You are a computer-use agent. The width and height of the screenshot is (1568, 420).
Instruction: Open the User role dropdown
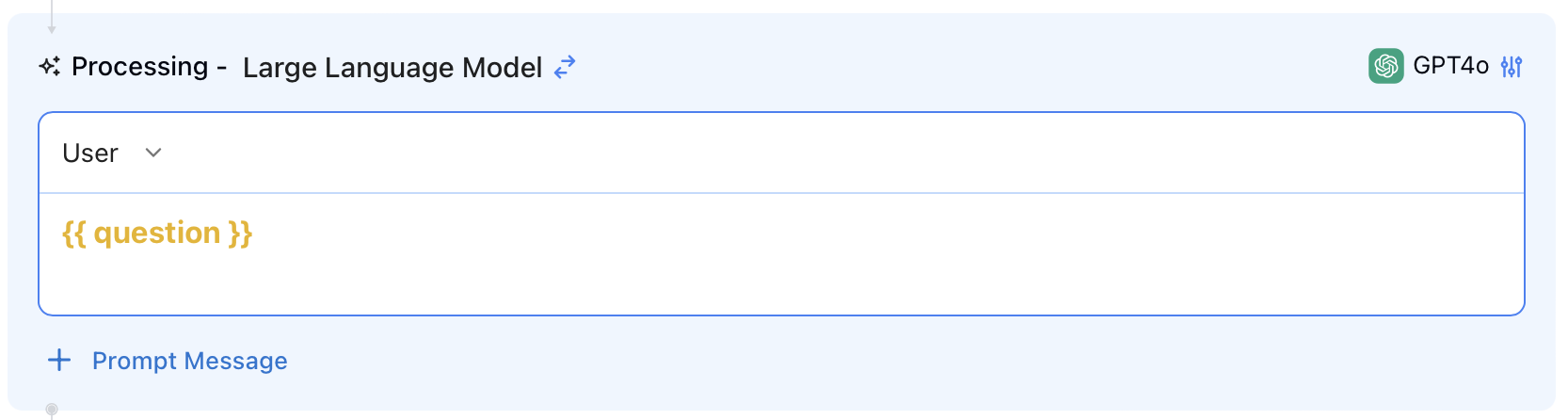(90, 153)
